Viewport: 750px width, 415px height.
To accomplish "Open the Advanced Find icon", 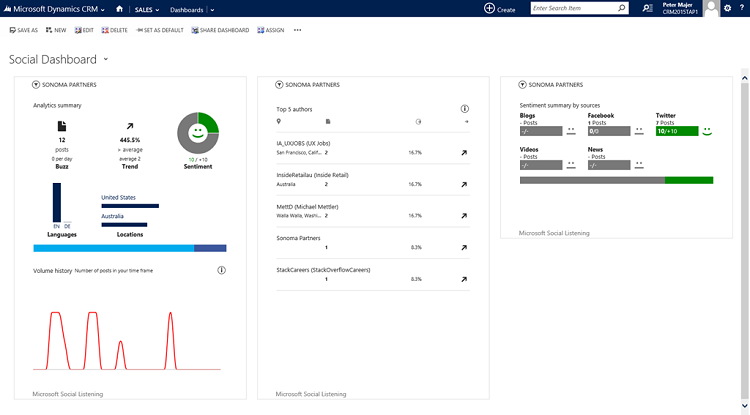I will [x=647, y=8].
